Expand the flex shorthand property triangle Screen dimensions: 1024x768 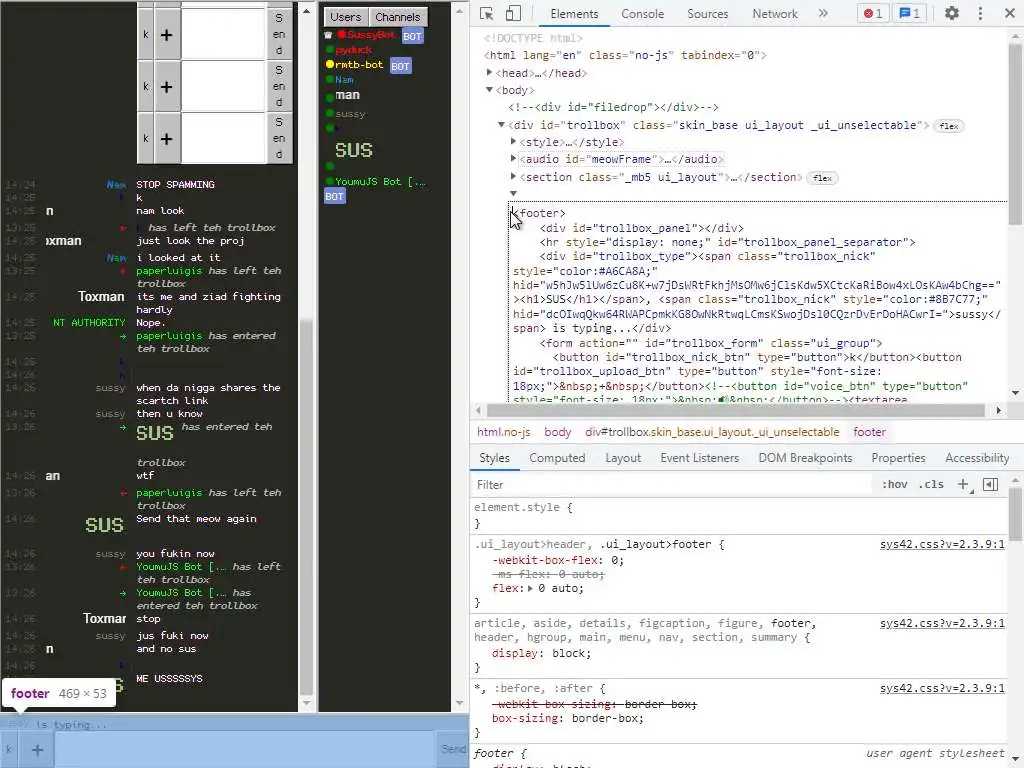530,588
